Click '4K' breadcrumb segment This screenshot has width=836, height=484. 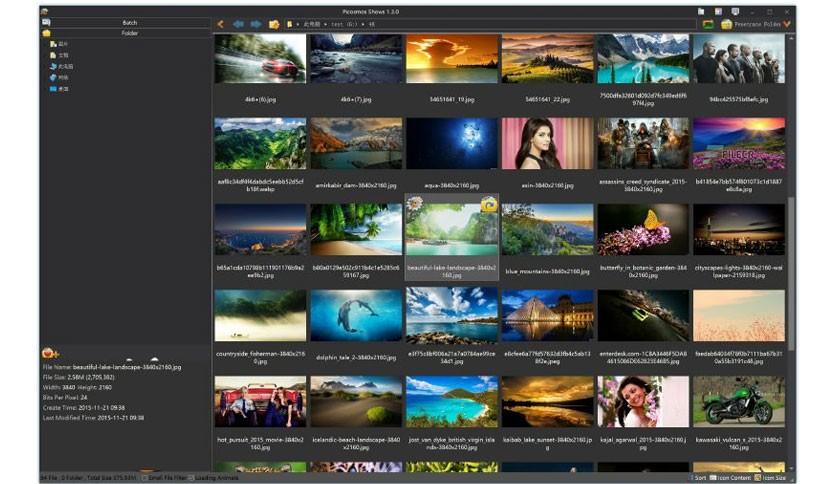pyautogui.click(x=372, y=24)
